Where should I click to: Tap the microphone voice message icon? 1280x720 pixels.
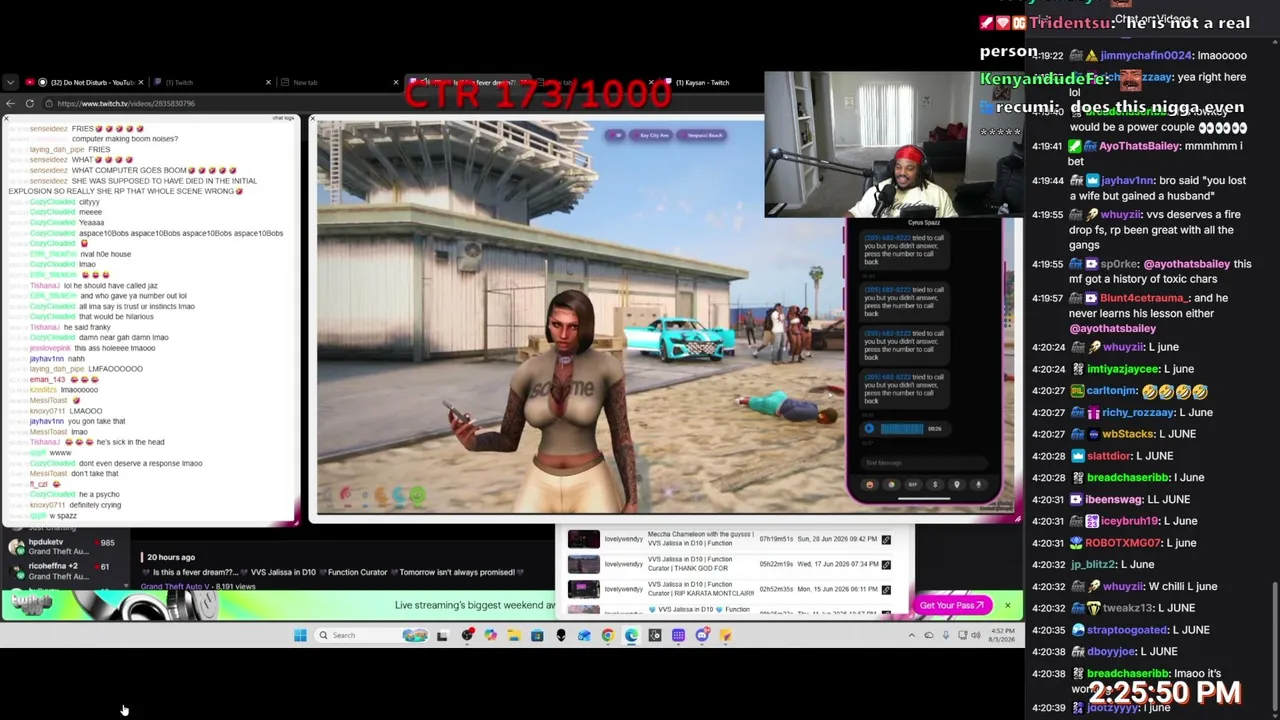978,485
